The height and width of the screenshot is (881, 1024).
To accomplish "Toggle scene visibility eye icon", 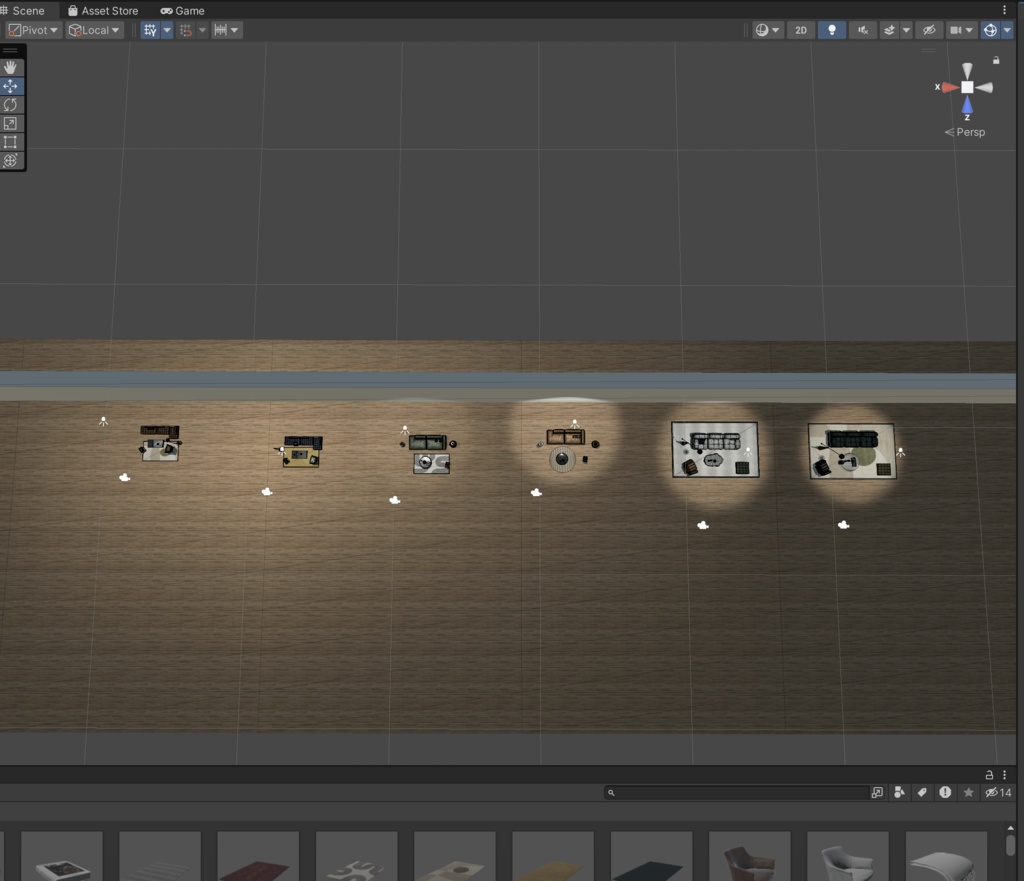I will [929, 30].
